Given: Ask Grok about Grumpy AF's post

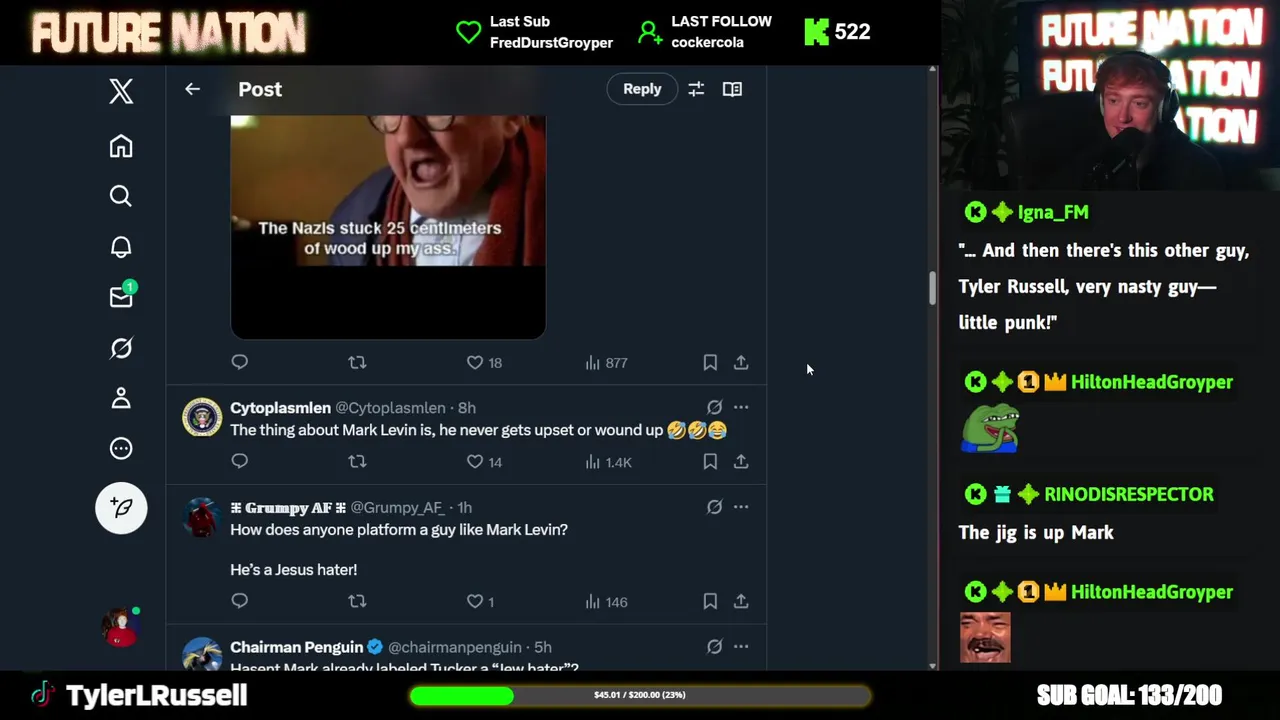Looking at the screenshot, I should point(714,507).
